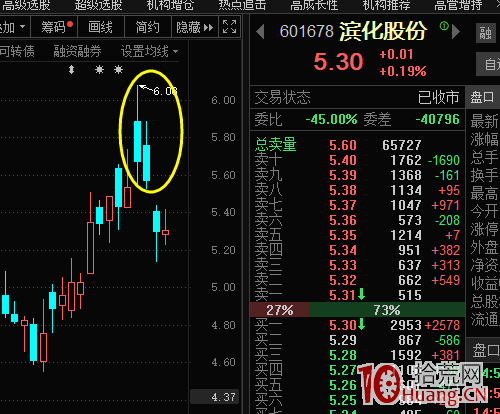Click the 融 margin button
This screenshot has width=500, height=414.
tap(486, 33)
